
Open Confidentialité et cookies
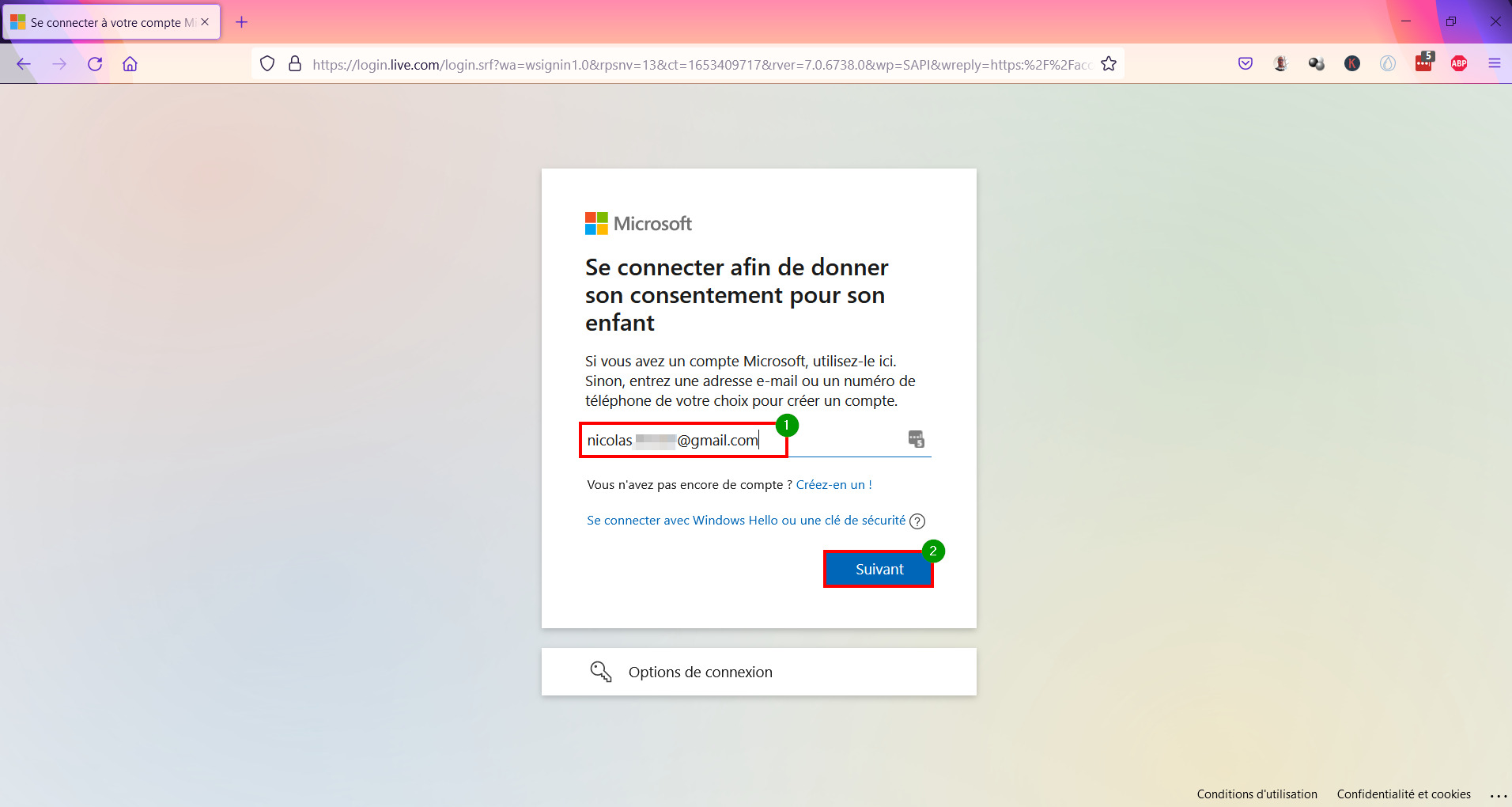coord(1404,794)
